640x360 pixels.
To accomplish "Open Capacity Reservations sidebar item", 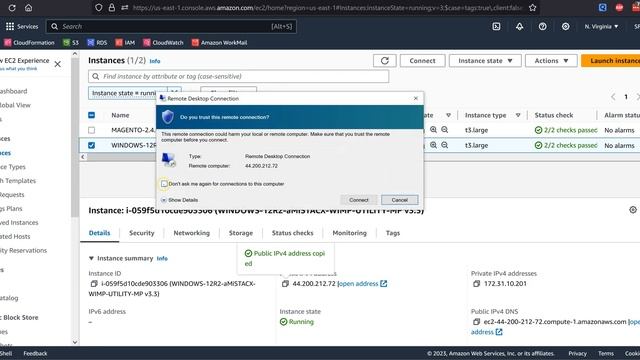I will pos(23,250).
